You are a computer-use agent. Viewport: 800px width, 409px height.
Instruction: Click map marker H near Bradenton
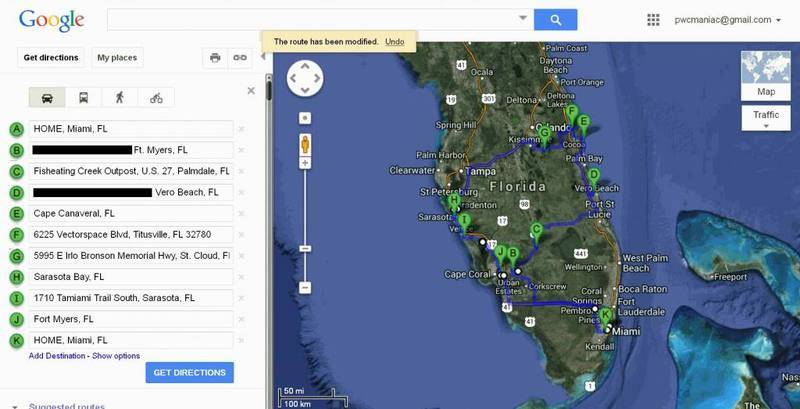(453, 203)
